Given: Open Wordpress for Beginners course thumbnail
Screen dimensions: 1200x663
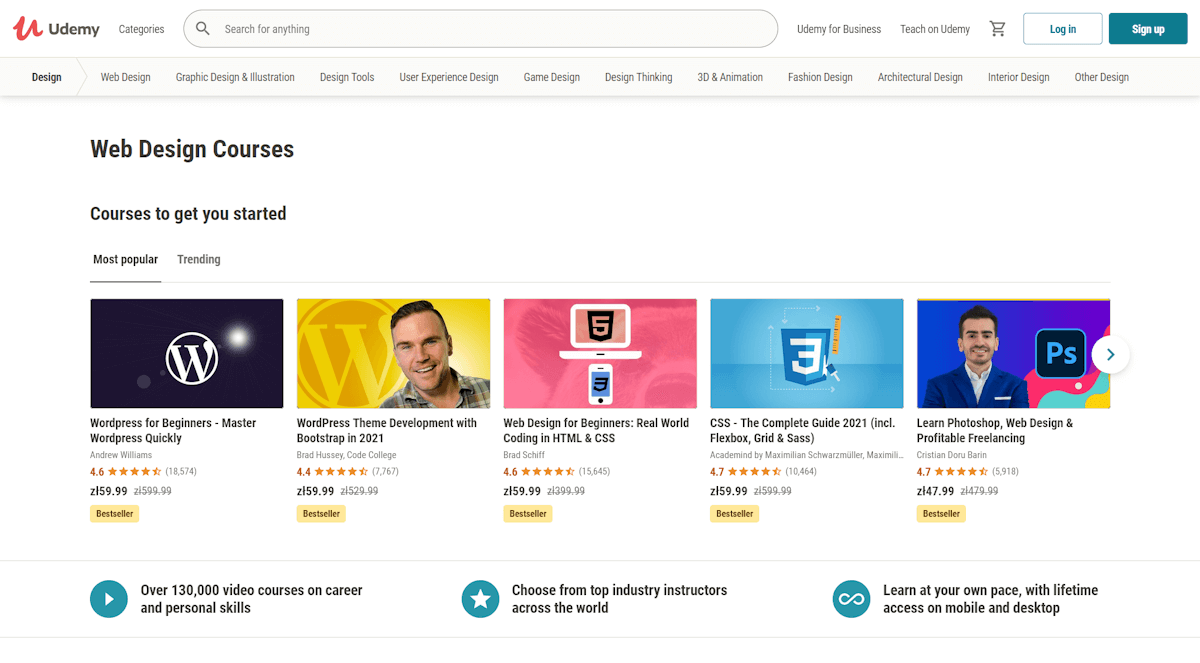Looking at the screenshot, I should click(187, 353).
